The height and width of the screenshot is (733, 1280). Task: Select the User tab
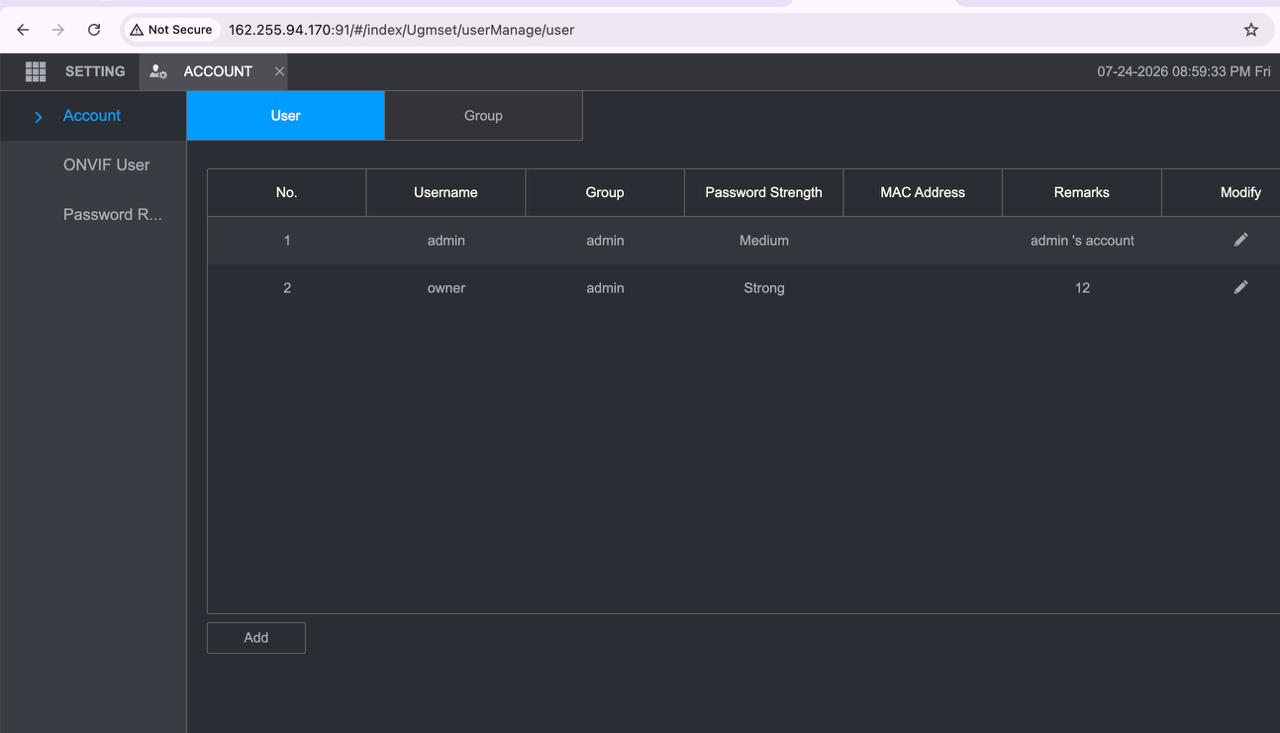tap(285, 115)
